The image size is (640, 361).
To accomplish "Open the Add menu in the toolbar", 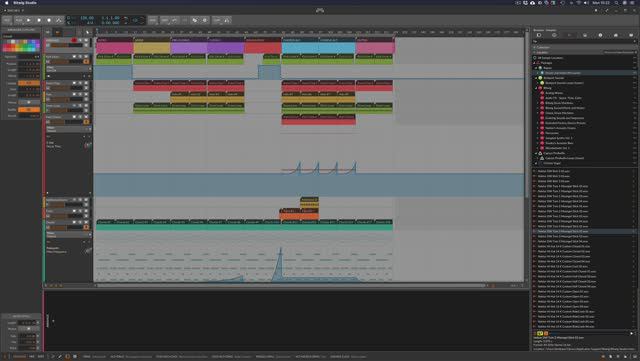I will click(154, 20).
